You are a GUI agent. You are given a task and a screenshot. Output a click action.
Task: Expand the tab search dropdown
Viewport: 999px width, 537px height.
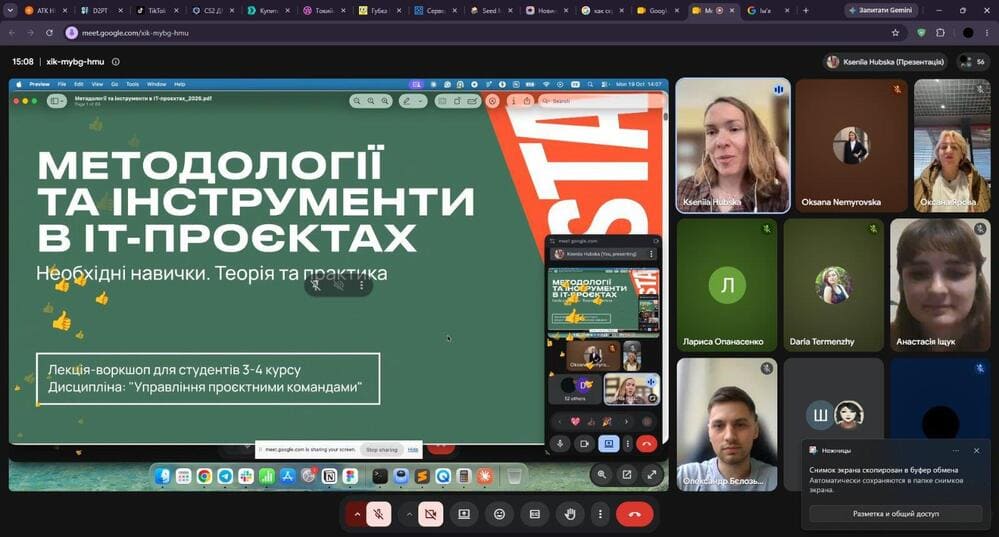(10, 10)
